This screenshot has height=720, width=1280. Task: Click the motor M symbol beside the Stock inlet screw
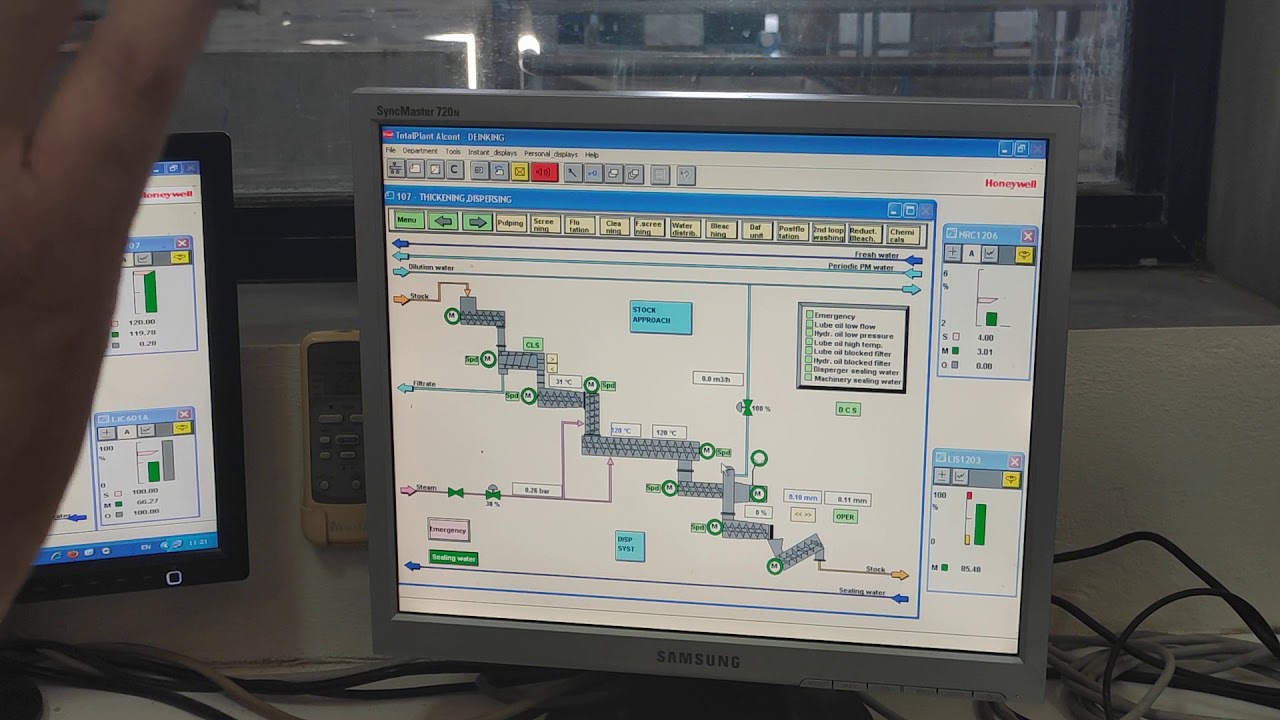click(452, 316)
